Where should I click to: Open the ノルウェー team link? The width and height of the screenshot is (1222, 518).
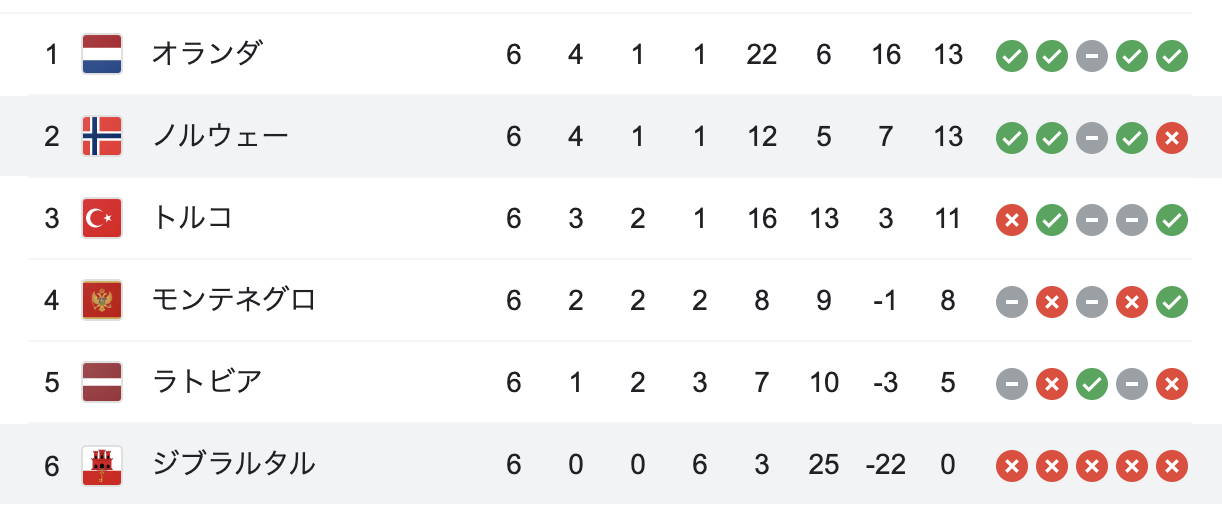pos(220,136)
